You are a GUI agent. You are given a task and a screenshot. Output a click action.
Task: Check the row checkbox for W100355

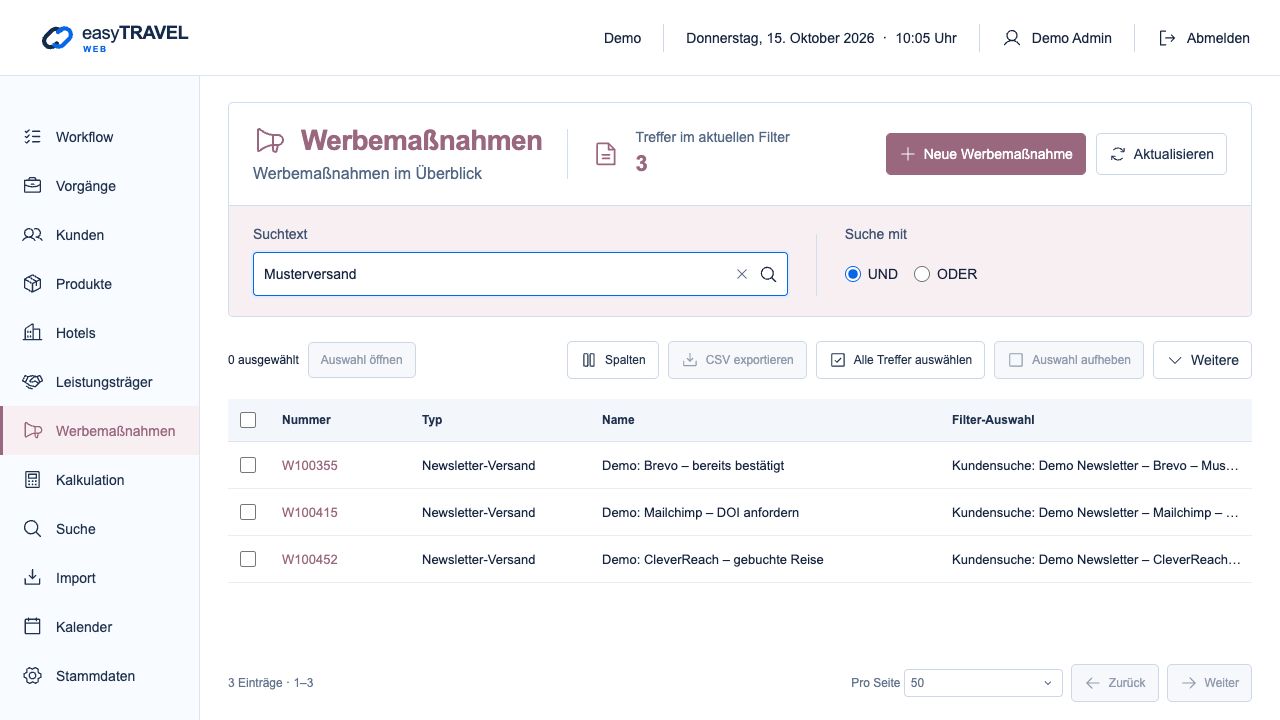tap(248, 465)
